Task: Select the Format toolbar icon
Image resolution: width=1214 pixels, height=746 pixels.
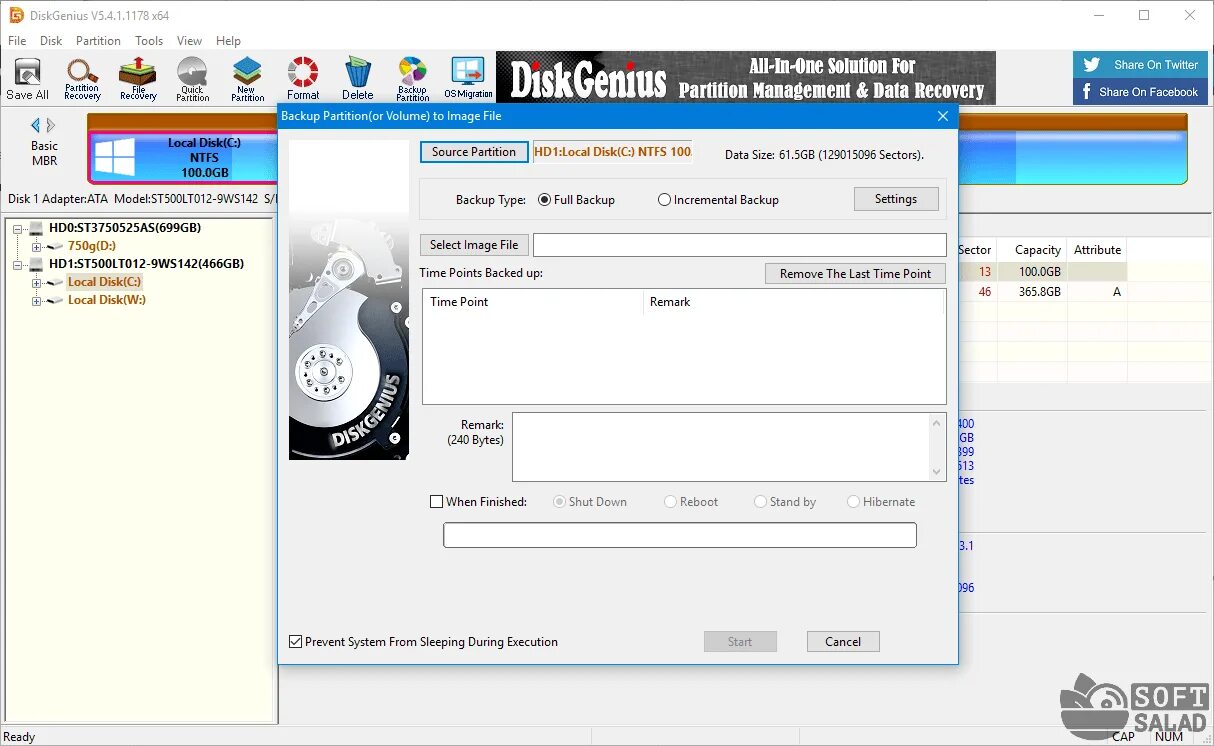Action: coord(303,78)
